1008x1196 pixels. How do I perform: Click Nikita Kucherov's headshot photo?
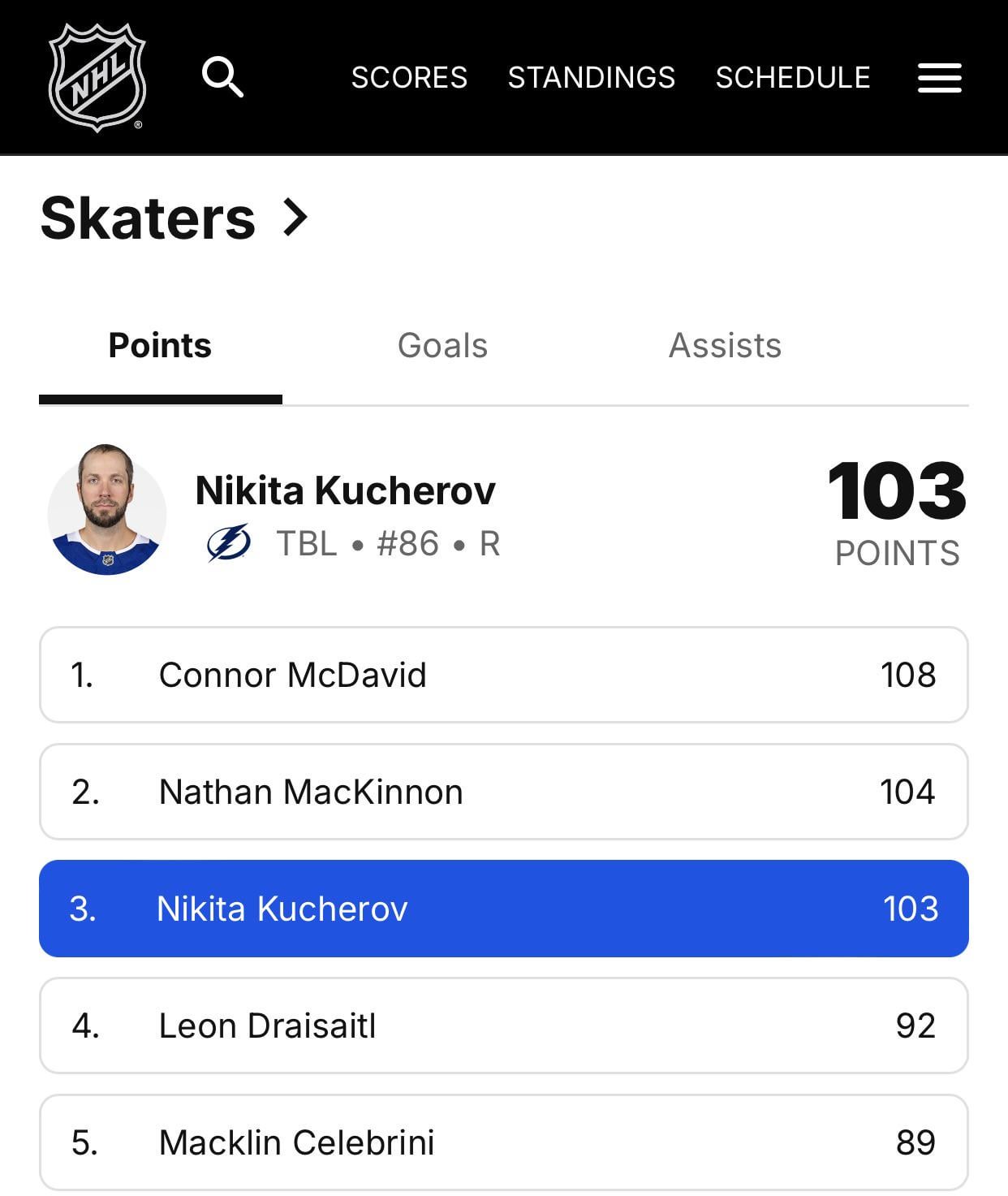coord(107,511)
